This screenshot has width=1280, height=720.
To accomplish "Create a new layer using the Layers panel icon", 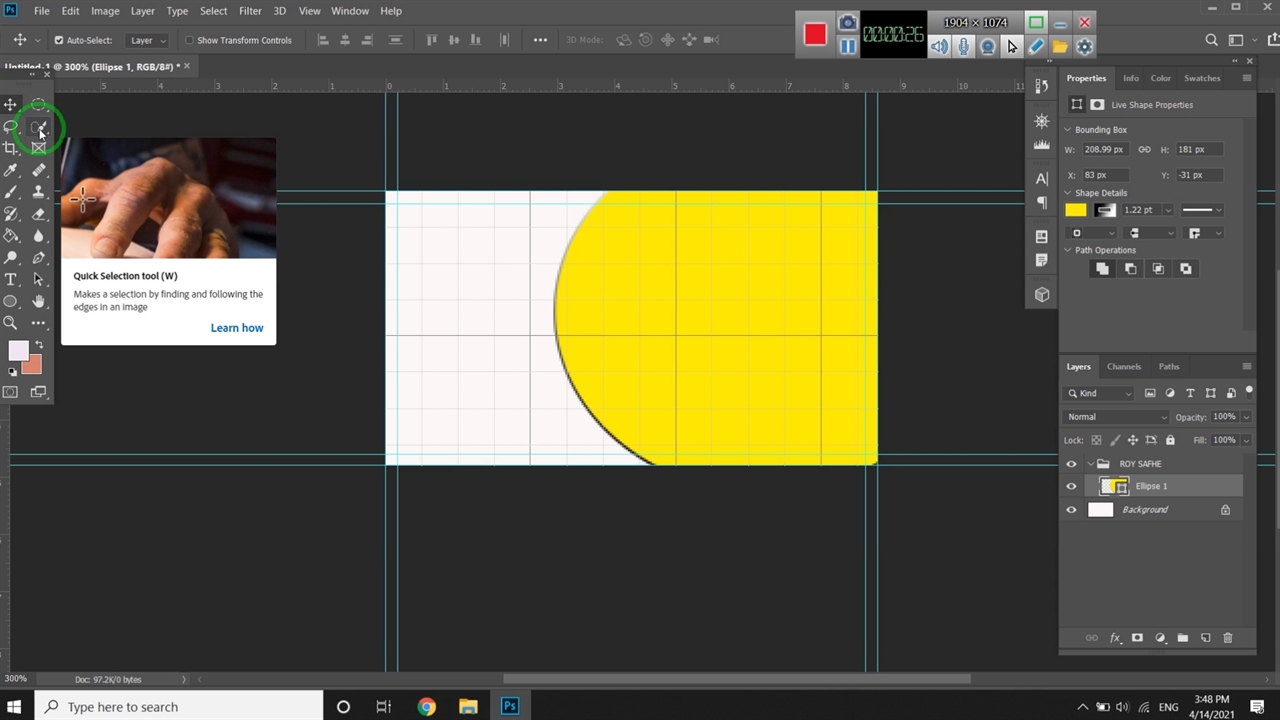I will point(1205,638).
